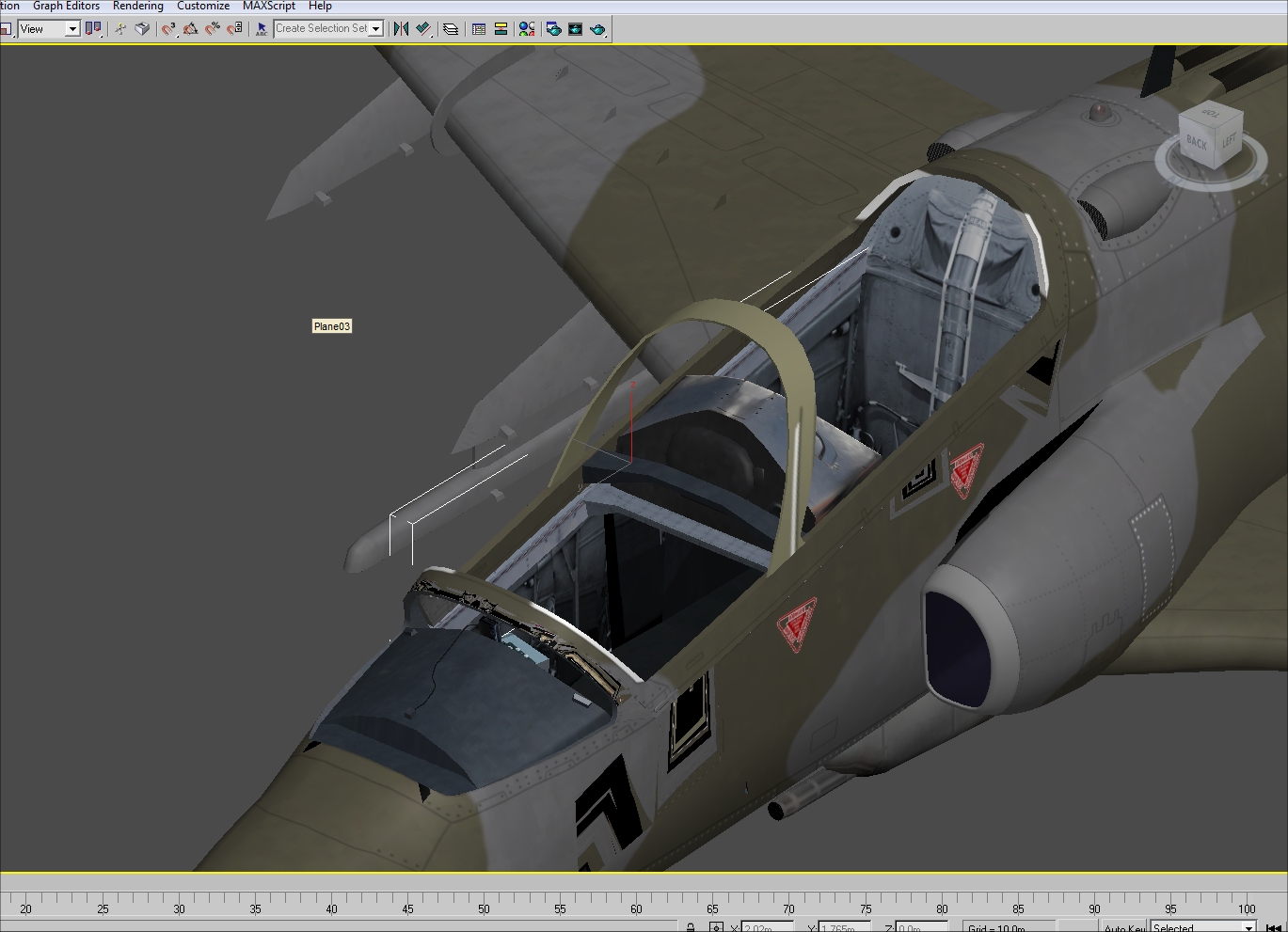Open Schematic View from the toolbar
This screenshot has height=932, width=1288.
click(x=501, y=29)
